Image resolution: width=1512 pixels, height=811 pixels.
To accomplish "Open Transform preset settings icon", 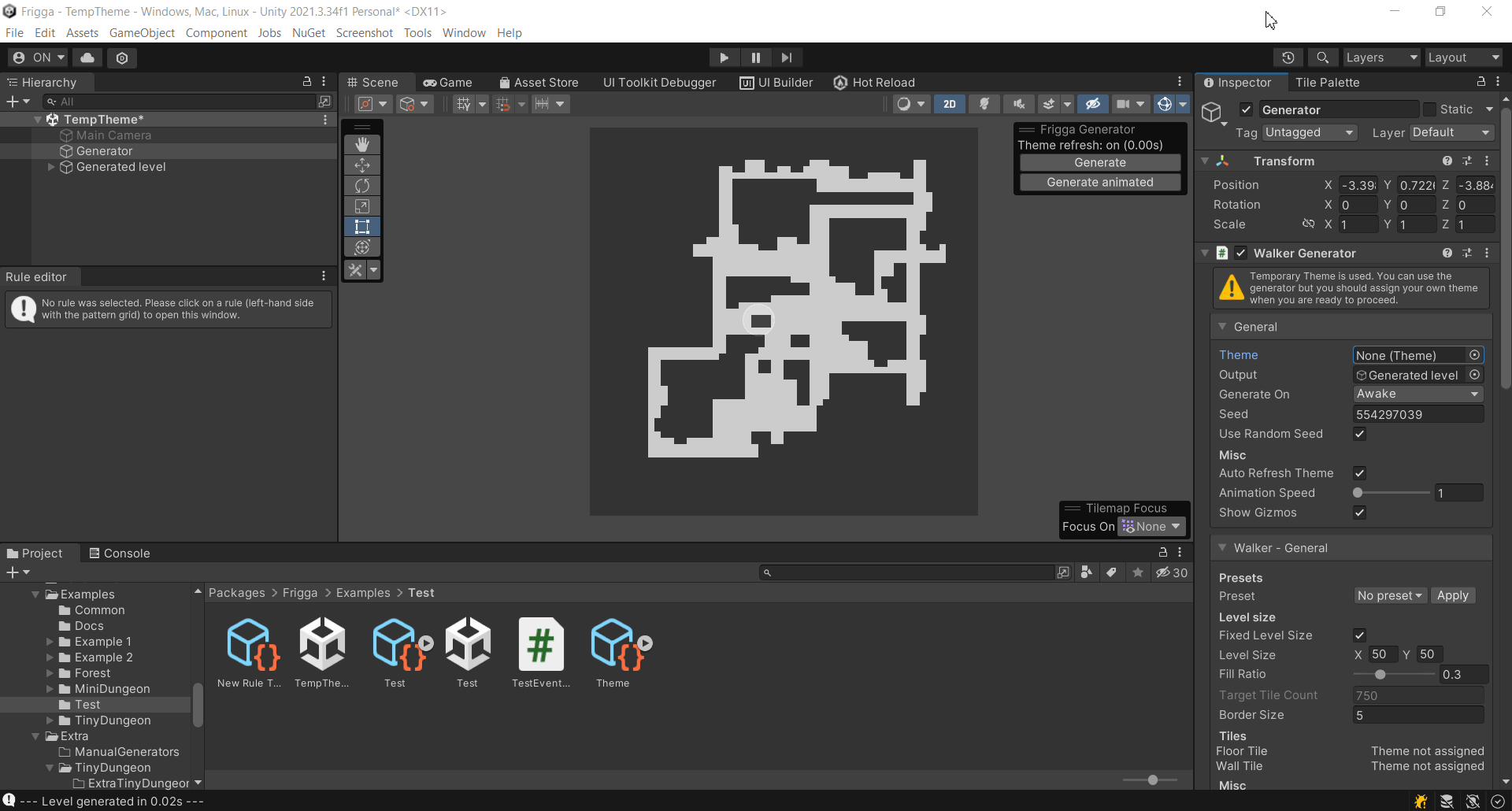I will (x=1466, y=161).
